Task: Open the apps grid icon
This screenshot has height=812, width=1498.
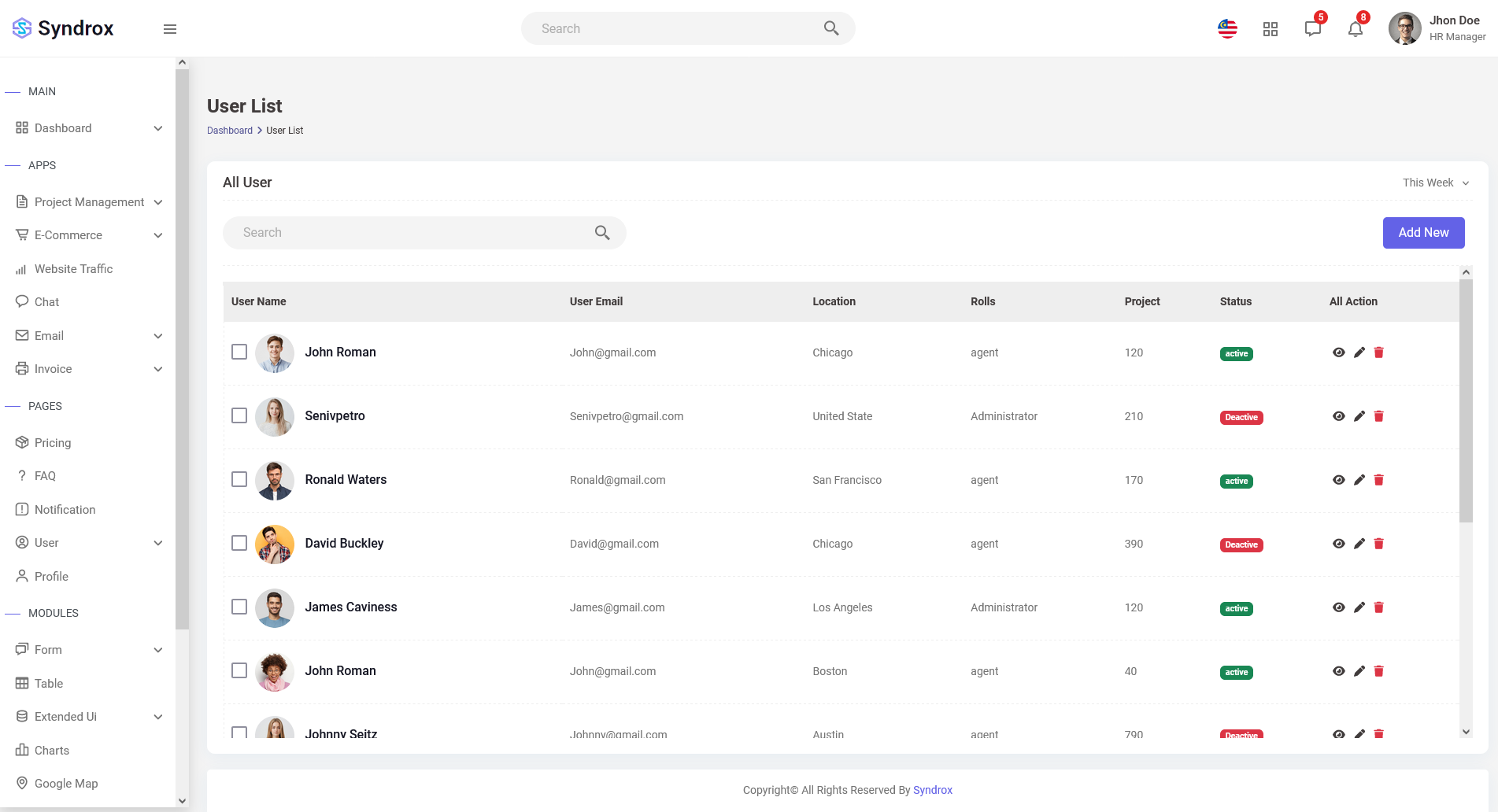Action: (1270, 29)
